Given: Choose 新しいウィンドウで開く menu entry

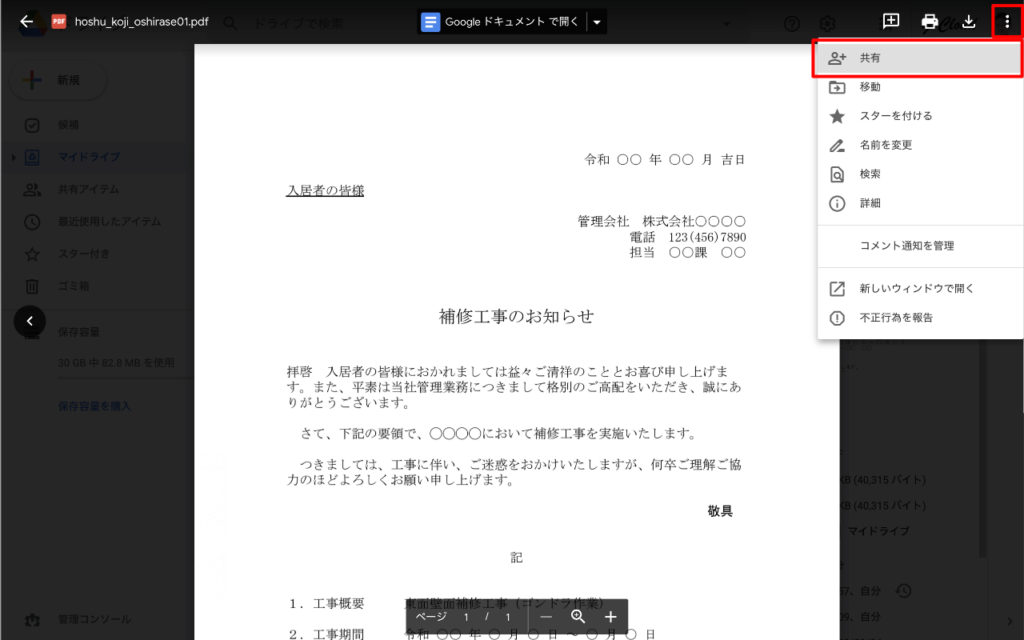Looking at the screenshot, I should 918,289.
